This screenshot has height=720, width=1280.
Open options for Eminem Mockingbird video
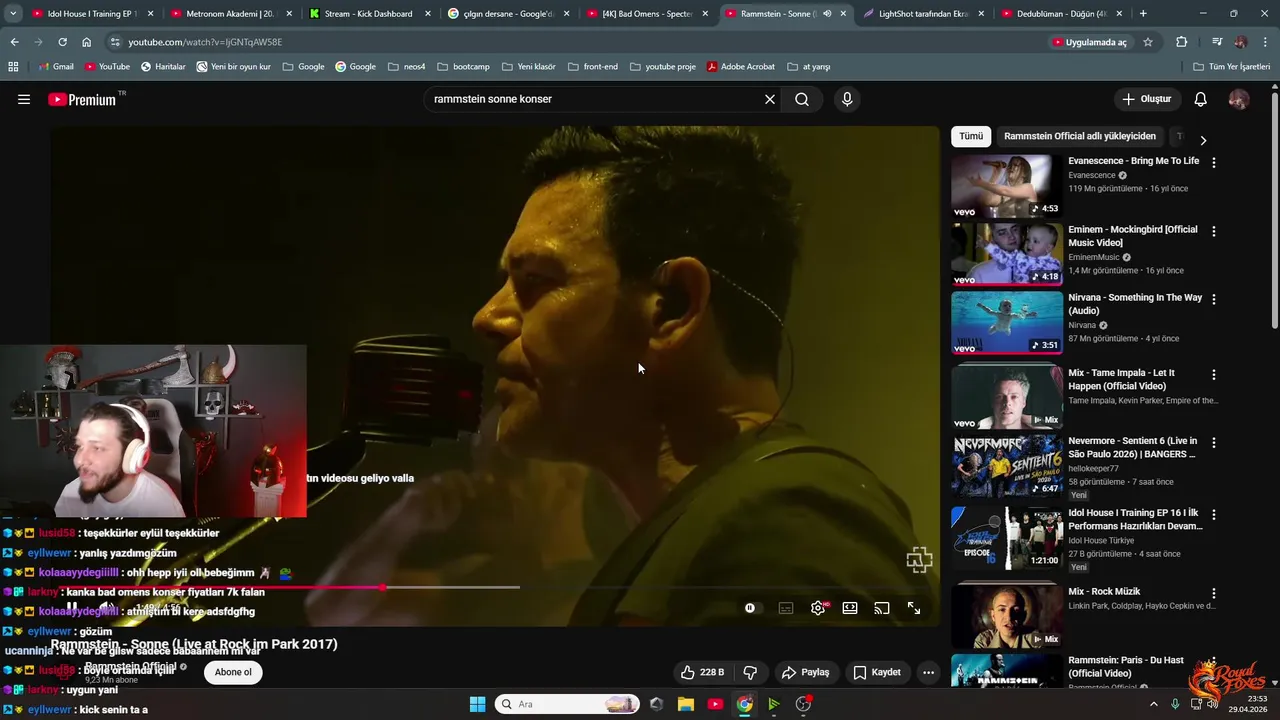pos(1214,231)
